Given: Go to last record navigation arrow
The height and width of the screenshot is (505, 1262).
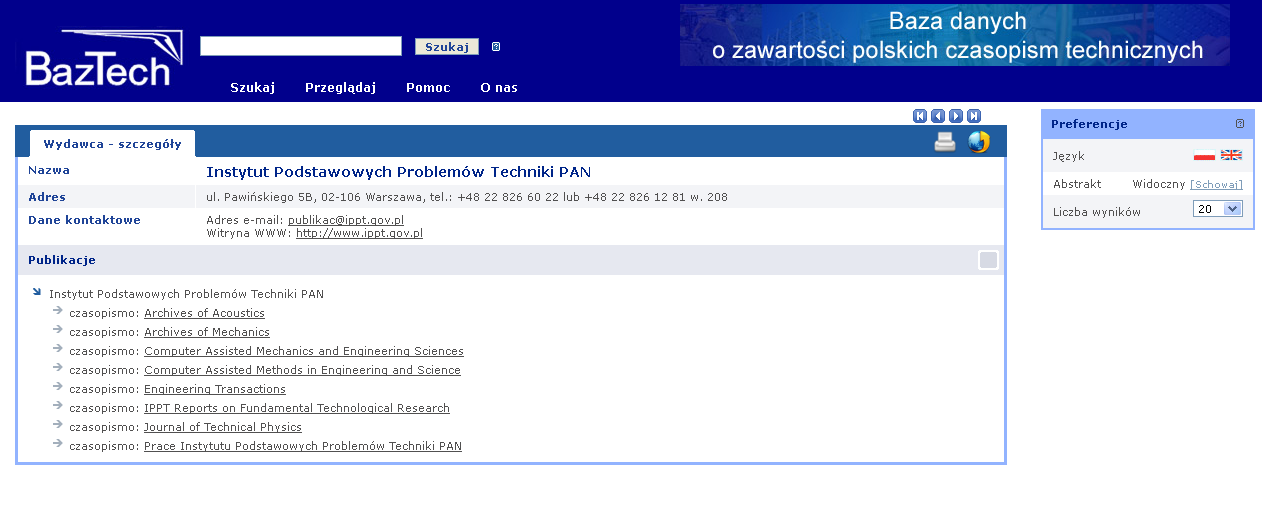Looking at the screenshot, I should pyautogui.click(x=974, y=116).
